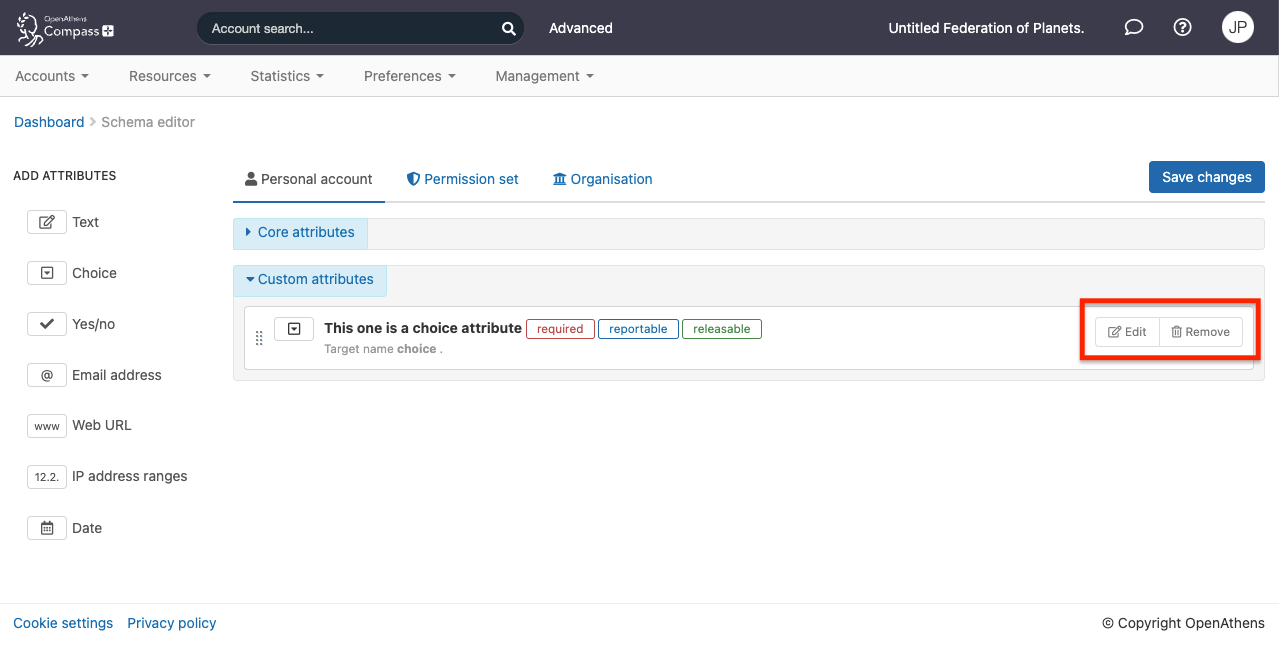Click the OpenAthens Compass logo
Image resolution: width=1279 pixels, height=669 pixels.
[64, 28]
